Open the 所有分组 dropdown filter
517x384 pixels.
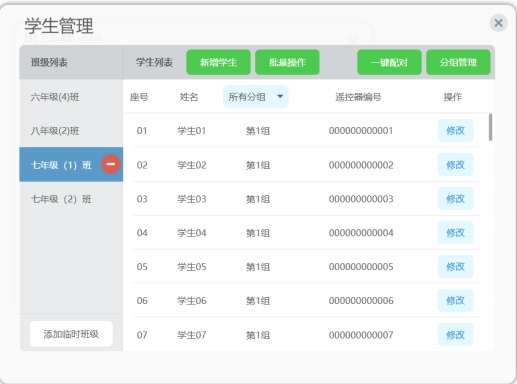tap(255, 97)
